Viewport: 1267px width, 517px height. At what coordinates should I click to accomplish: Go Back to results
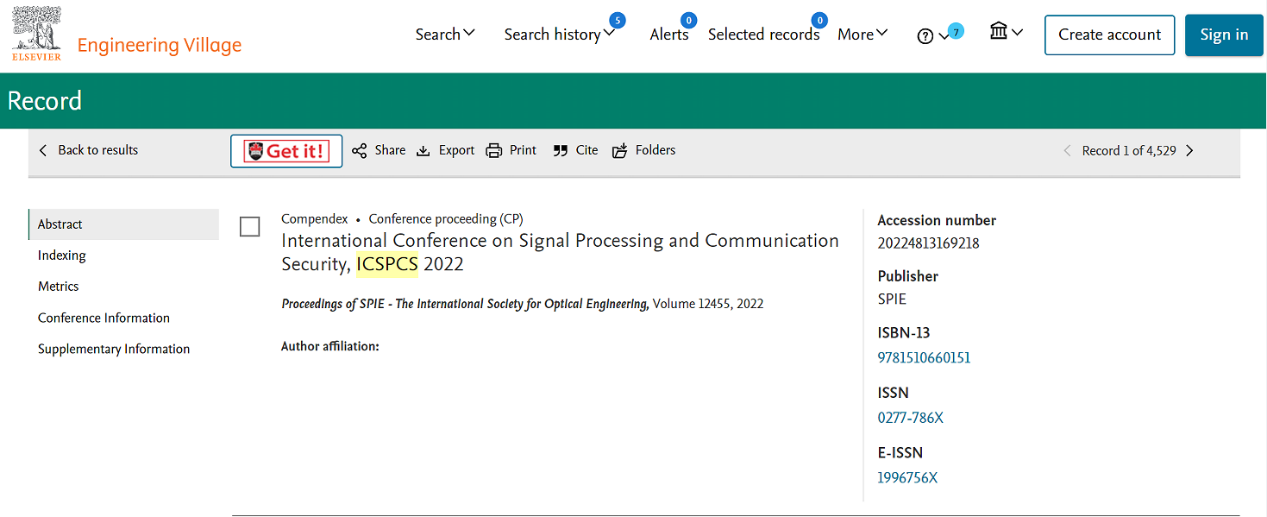(88, 150)
